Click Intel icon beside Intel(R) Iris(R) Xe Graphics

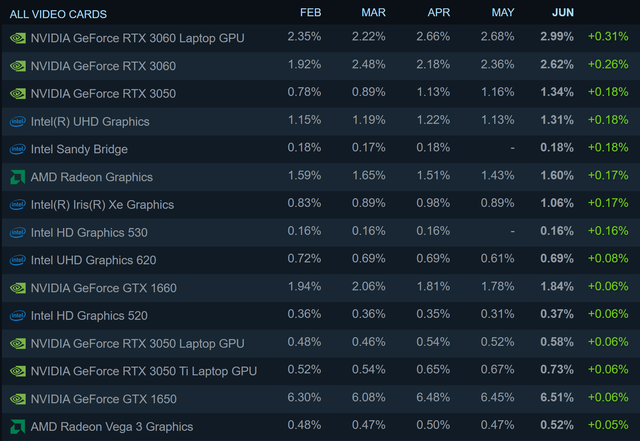[x=17, y=205]
